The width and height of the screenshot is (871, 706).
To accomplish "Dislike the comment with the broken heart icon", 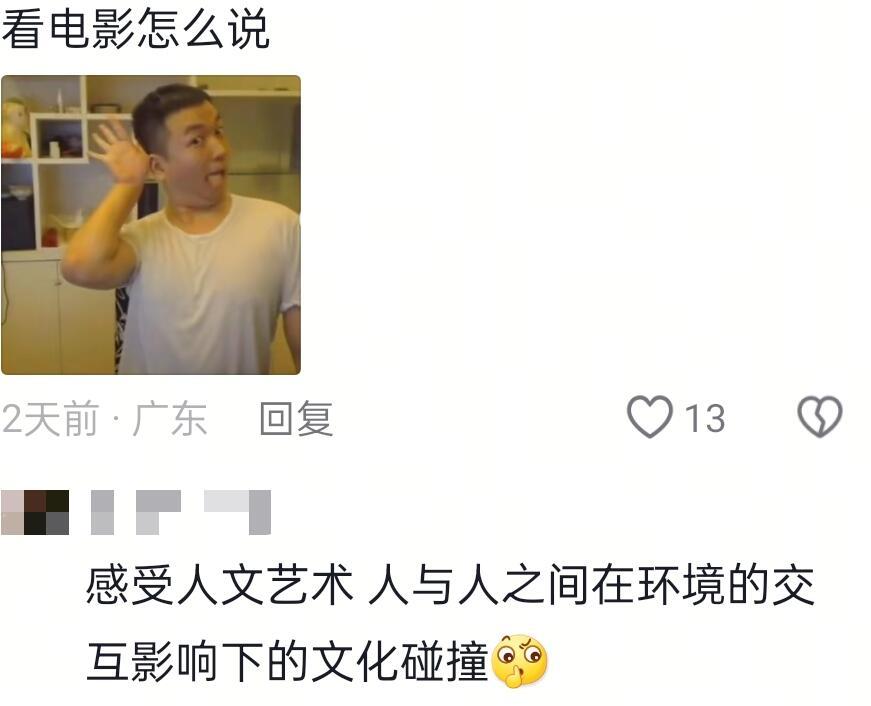I will point(820,416).
